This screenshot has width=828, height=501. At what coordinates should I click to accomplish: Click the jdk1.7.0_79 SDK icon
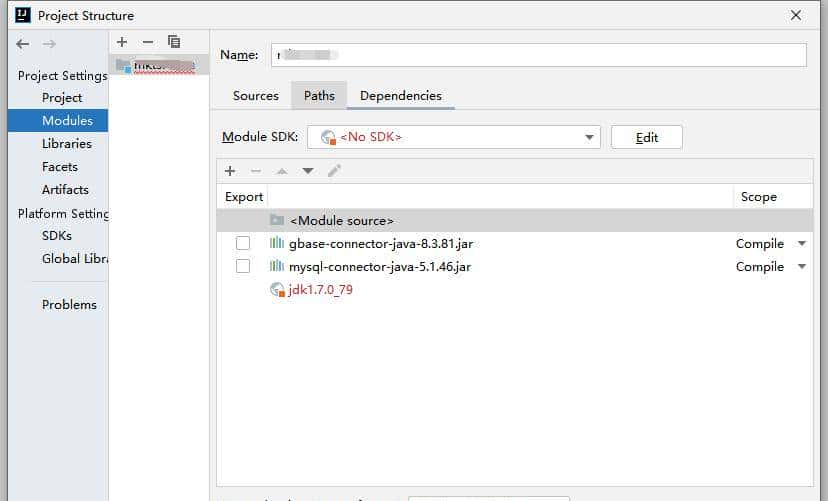pos(277,289)
